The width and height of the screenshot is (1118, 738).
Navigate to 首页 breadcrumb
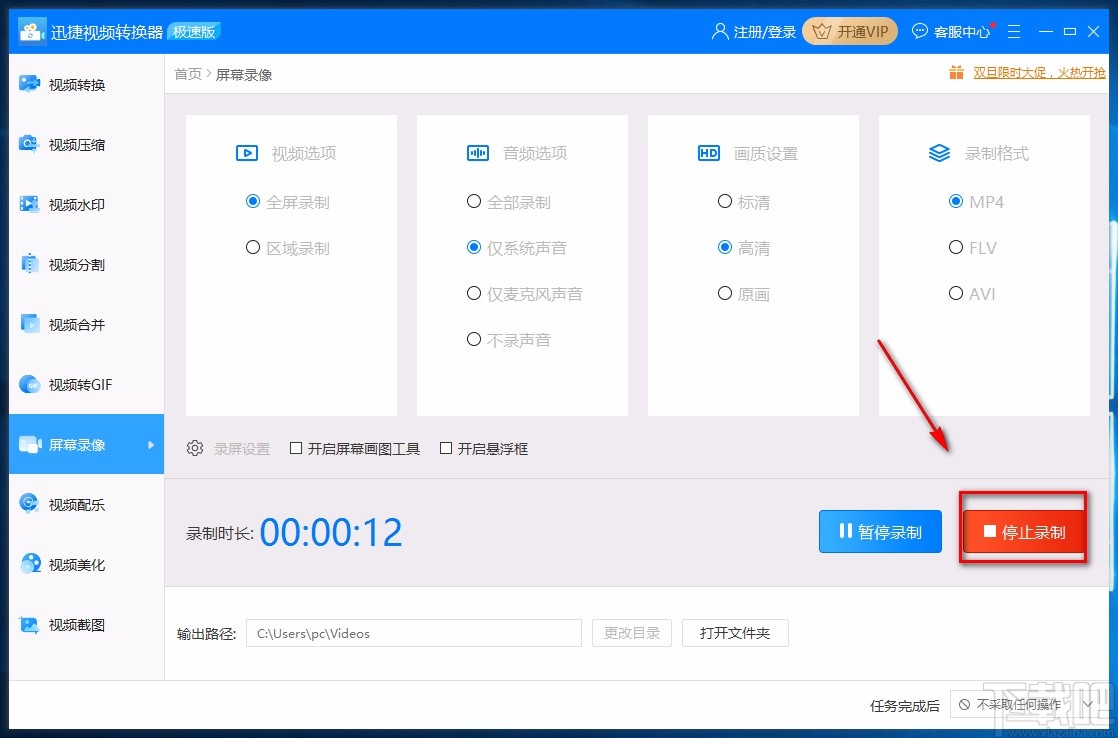[x=187, y=73]
